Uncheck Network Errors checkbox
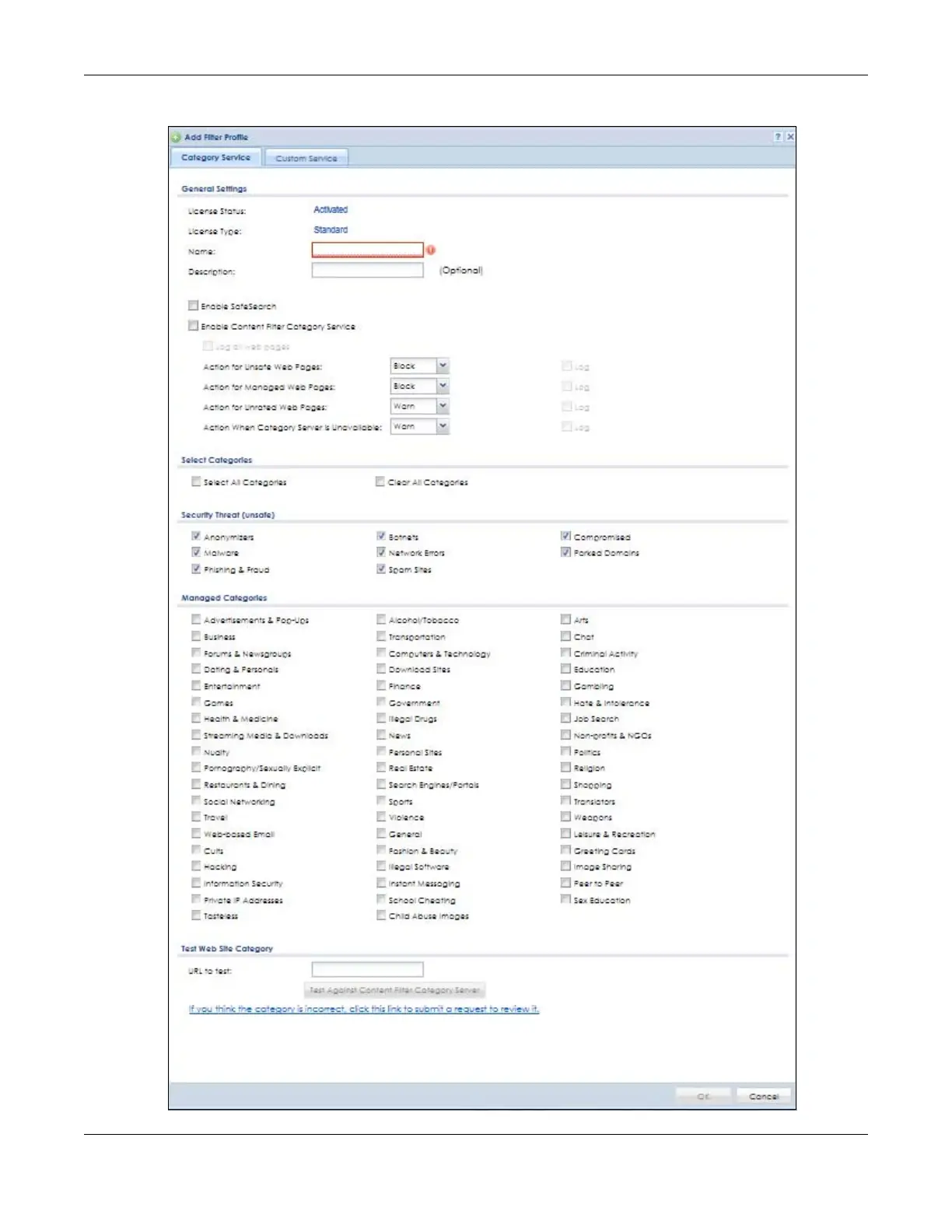Screen dimensions: 952x1232 click(381, 552)
